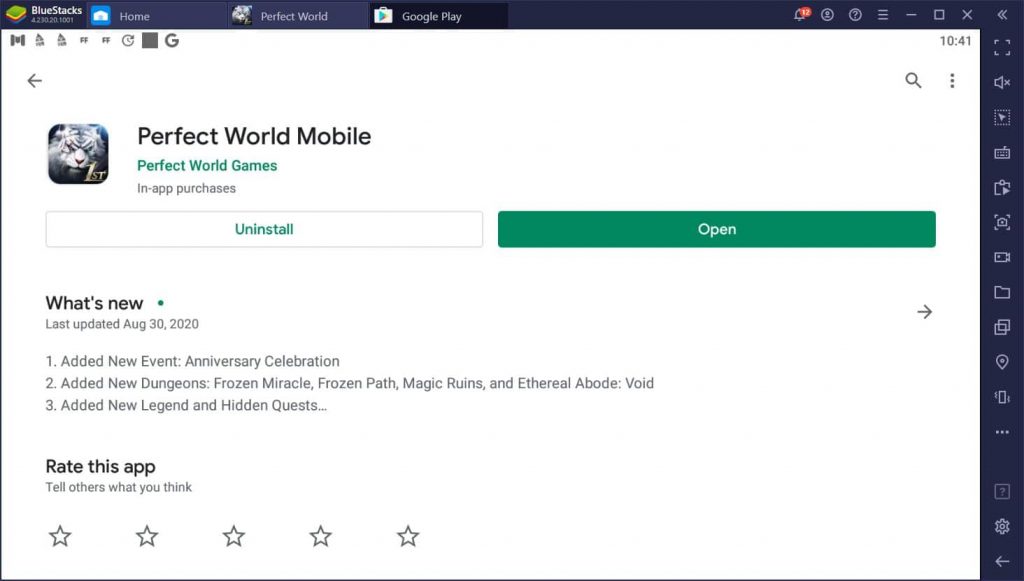The width and height of the screenshot is (1024, 581).
Task: Open search in Google Play
Action: click(913, 80)
